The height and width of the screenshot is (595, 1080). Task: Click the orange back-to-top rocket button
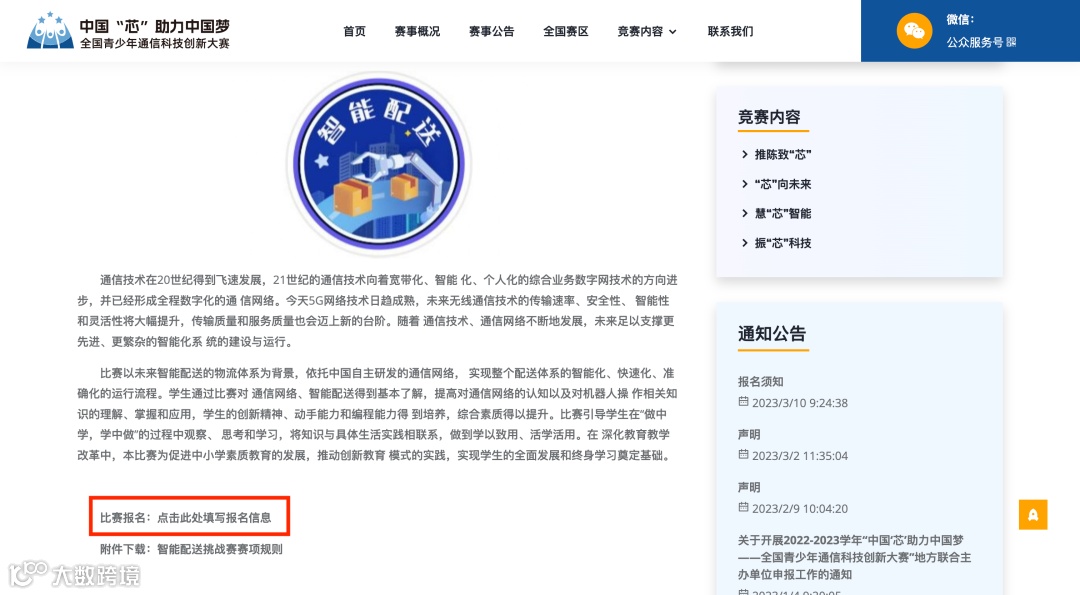tap(1032, 514)
